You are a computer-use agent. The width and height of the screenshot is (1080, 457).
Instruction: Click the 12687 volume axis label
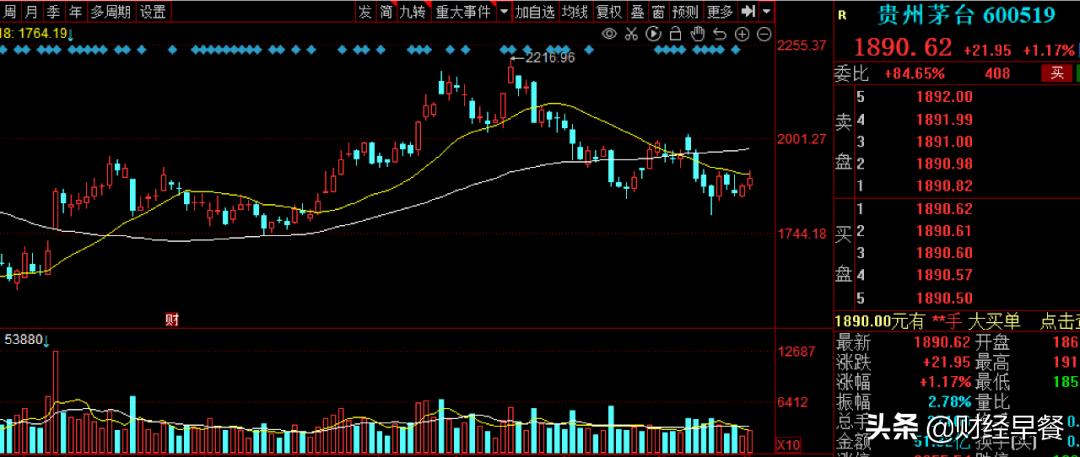coord(796,352)
